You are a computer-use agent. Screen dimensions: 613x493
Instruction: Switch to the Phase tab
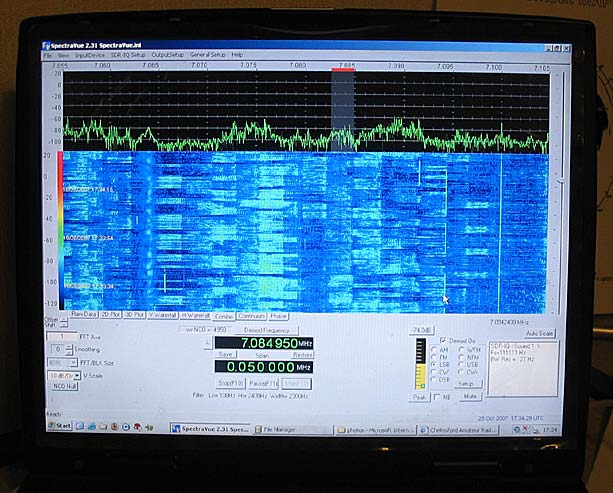pyautogui.click(x=278, y=316)
